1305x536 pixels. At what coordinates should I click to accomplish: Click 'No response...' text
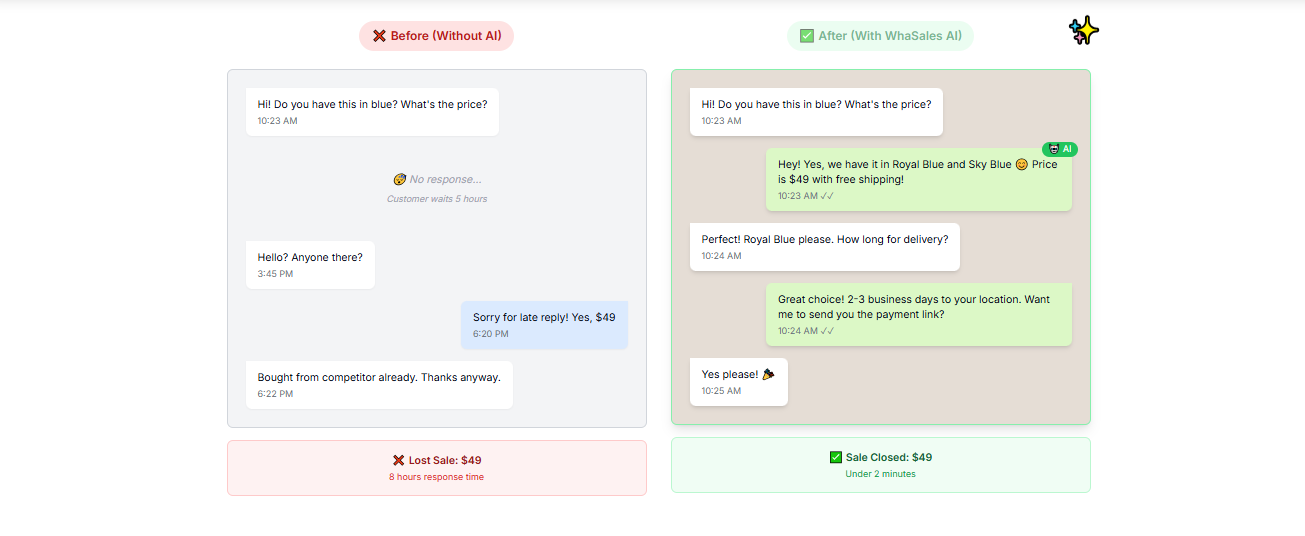click(x=445, y=179)
